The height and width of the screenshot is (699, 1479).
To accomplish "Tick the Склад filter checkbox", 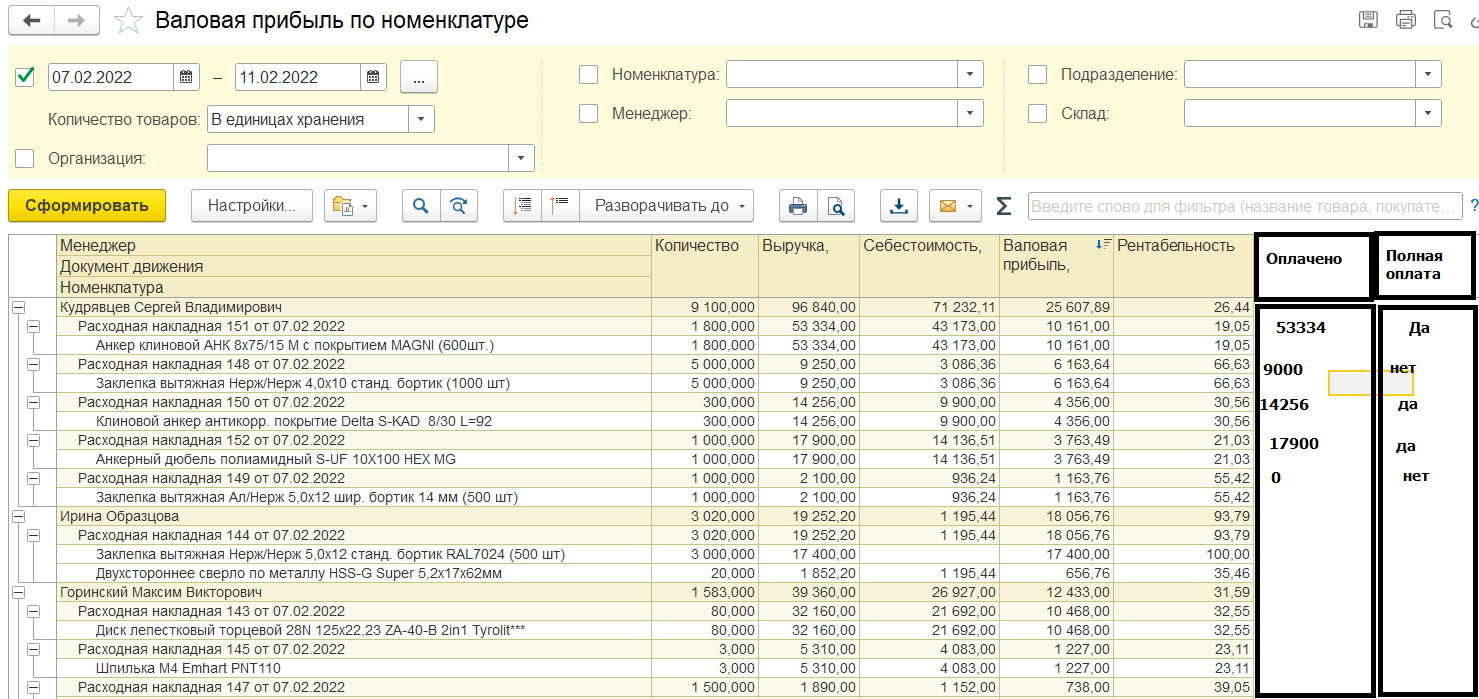I will click(1038, 114).
